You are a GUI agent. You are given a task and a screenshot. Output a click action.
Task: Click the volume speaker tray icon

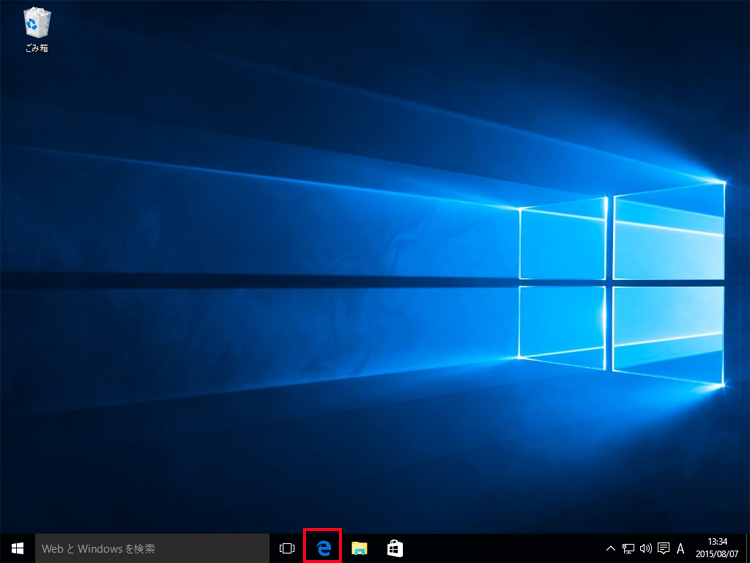coord(645,548)
